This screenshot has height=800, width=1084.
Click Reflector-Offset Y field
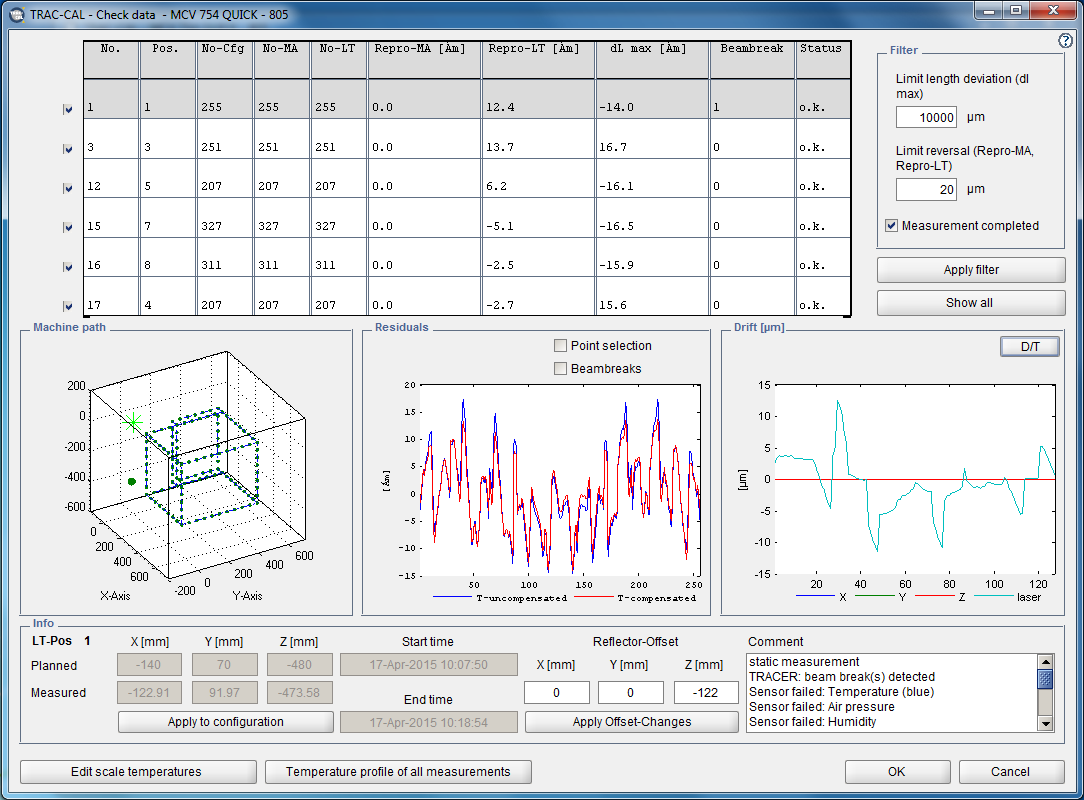click(631, 693)
